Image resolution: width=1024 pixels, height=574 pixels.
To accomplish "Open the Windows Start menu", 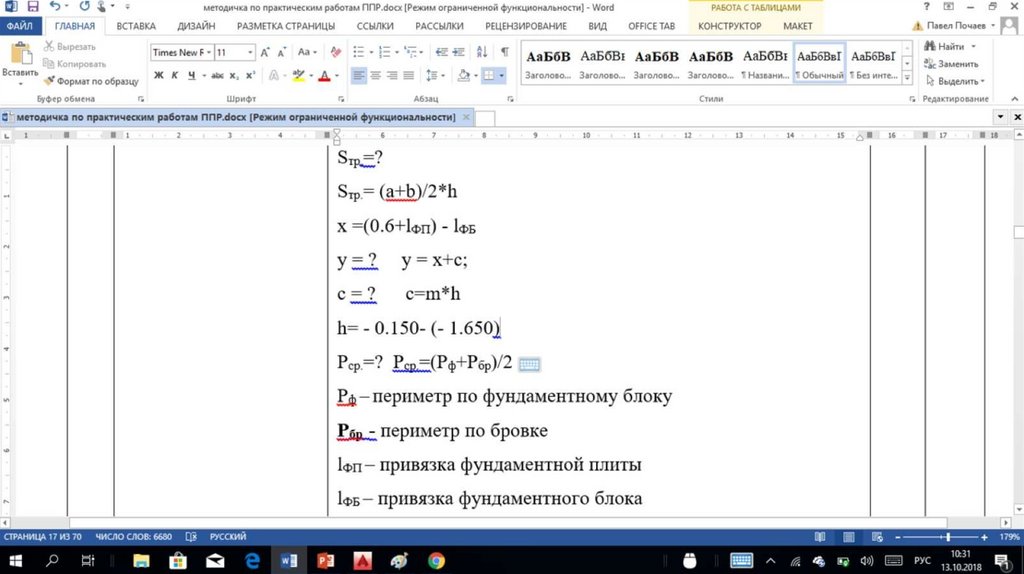I will 16,560.
